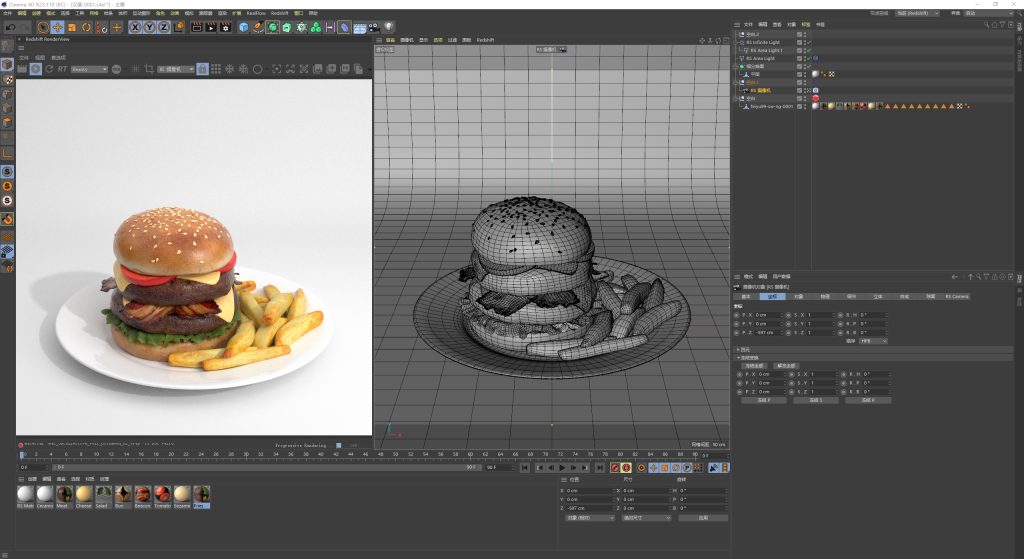The width and height of the screenshot is (1024, 559).
Task: Start Redshift RenderView render button
Action: click(x=35, y=69)
